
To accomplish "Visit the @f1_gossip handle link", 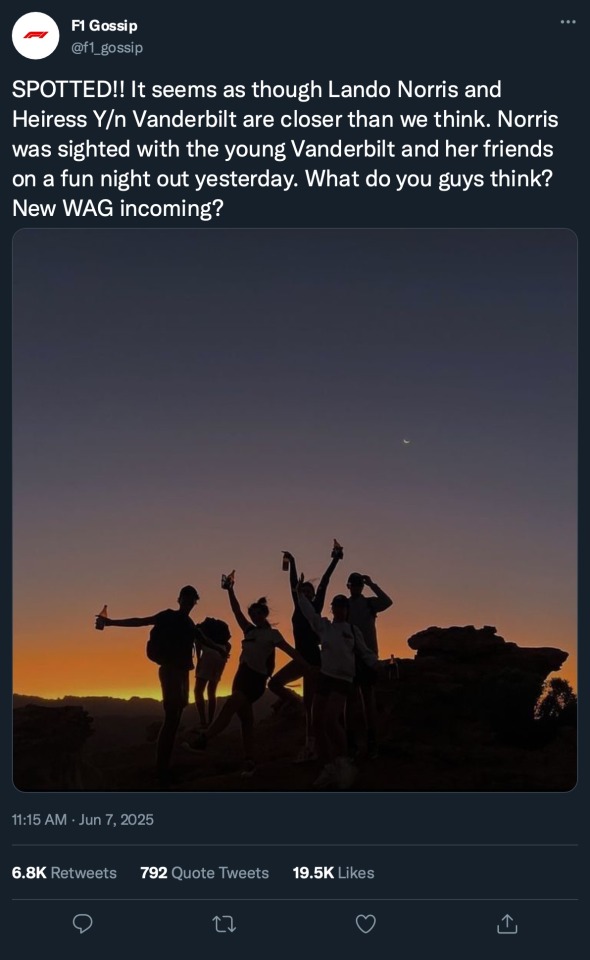I will (107, 47).
